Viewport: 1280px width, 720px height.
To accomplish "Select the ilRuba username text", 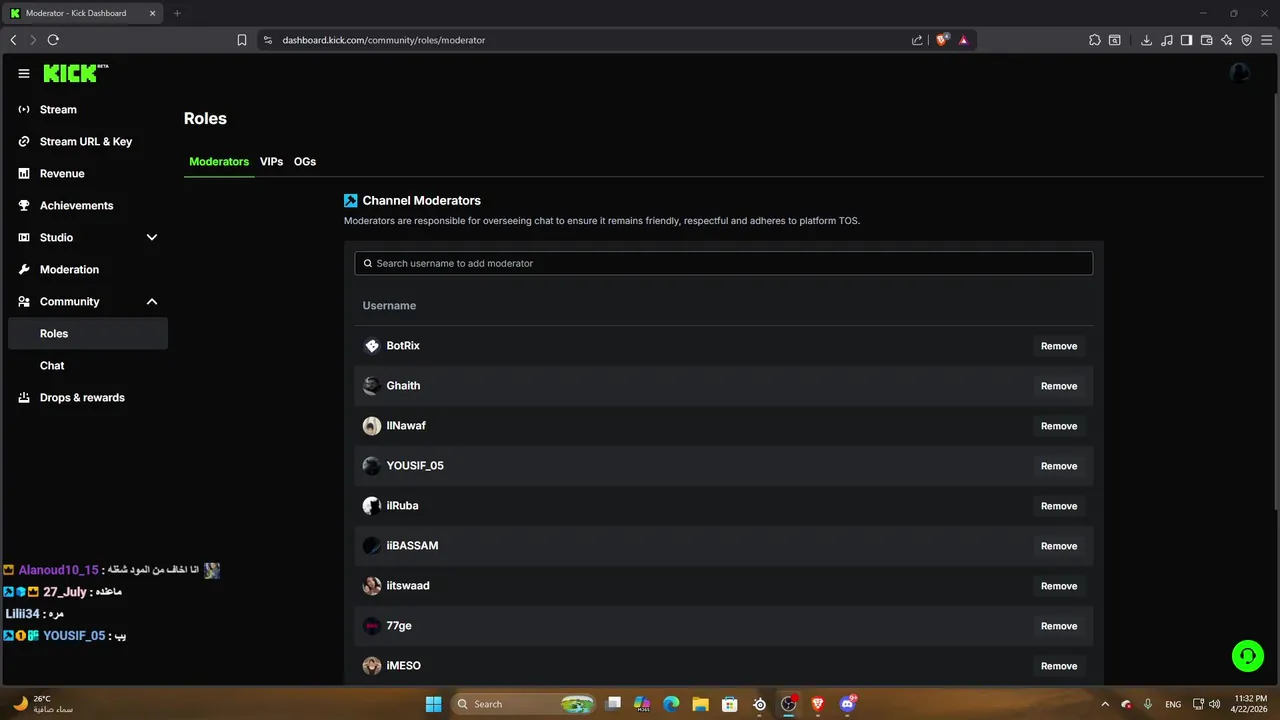I will pos(402,506).
